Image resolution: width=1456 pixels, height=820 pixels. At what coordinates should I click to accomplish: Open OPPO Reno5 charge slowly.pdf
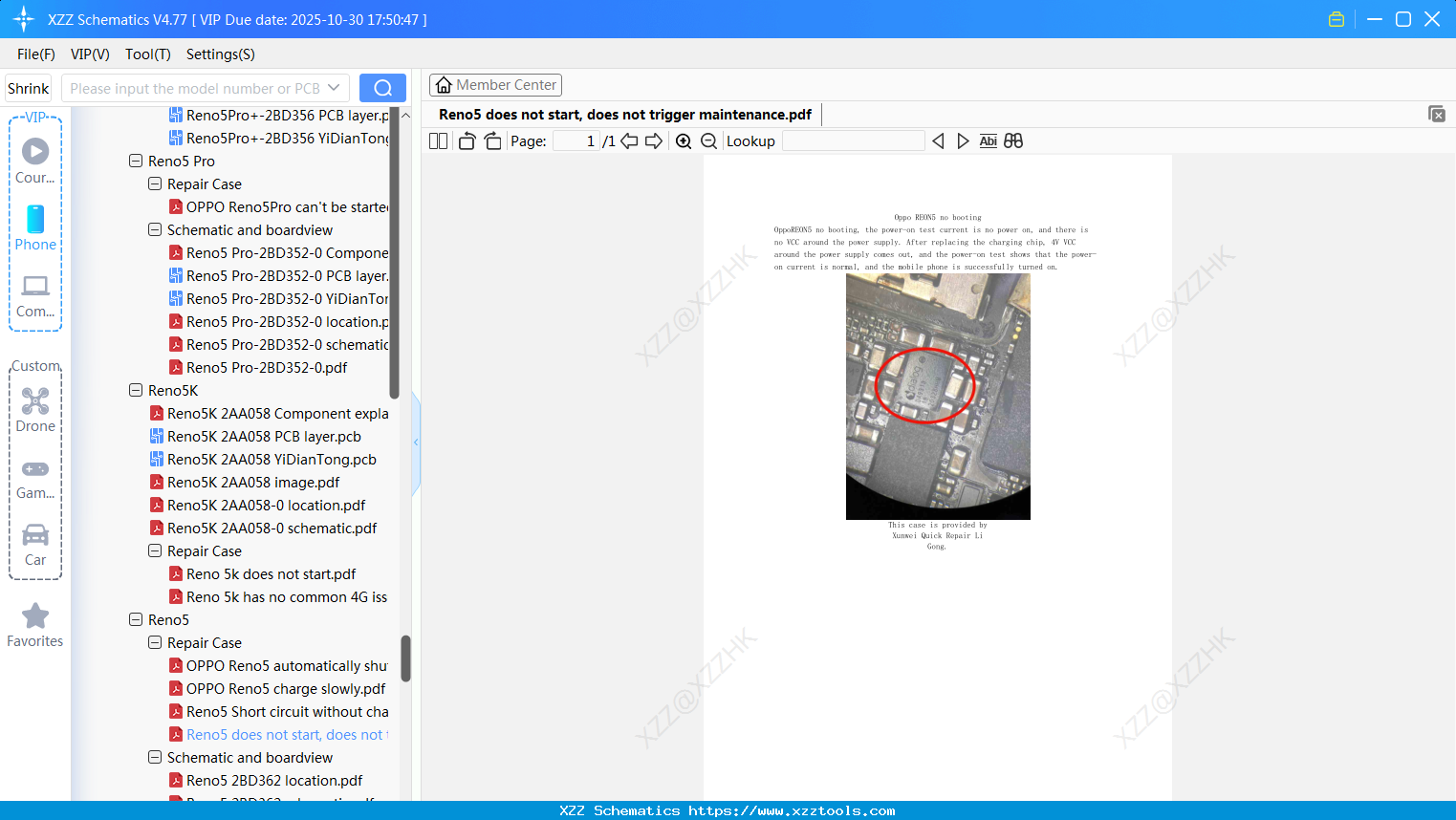[277, 688]
